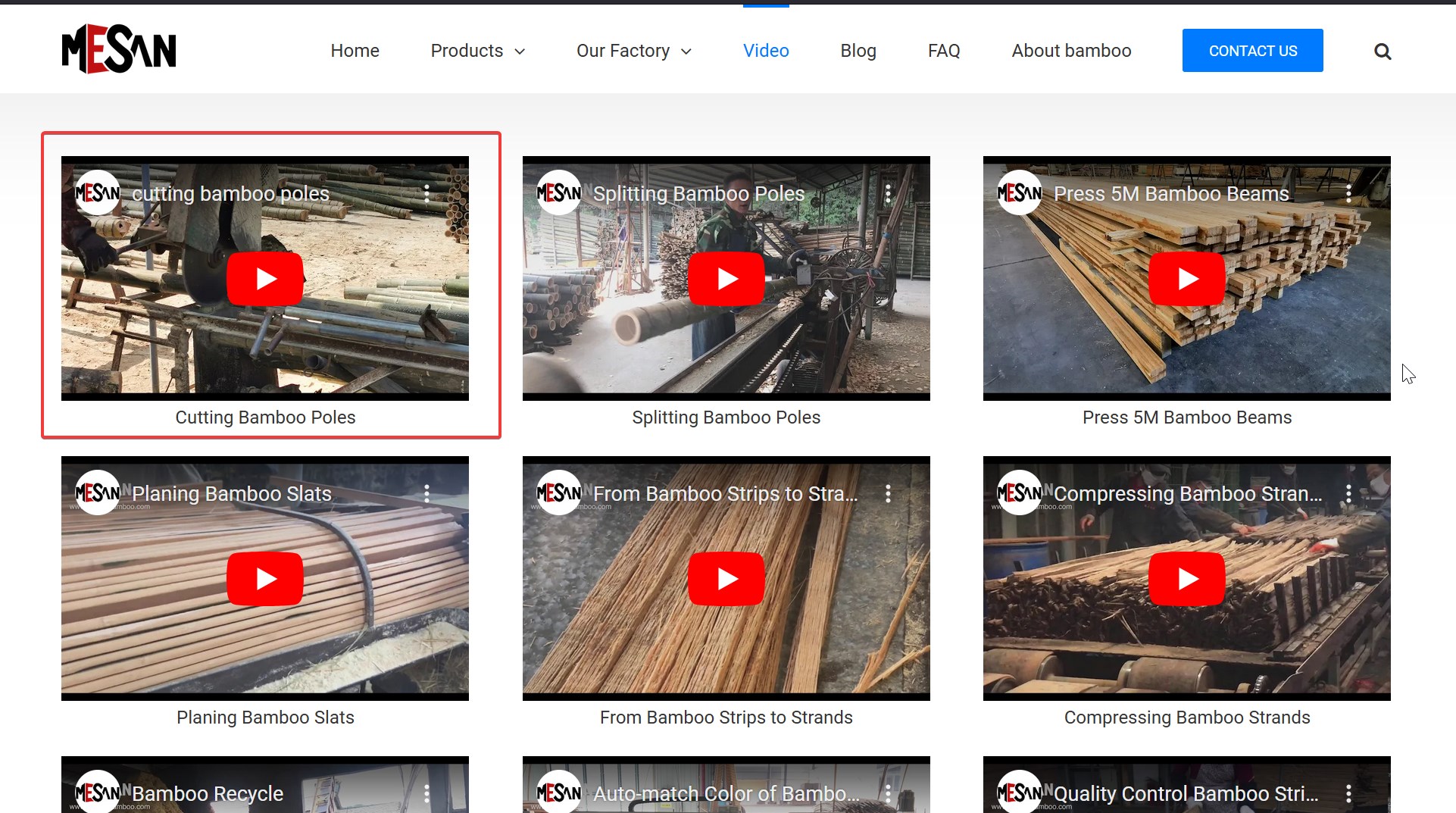Open more options on cutting bamboo poles video

427,194
